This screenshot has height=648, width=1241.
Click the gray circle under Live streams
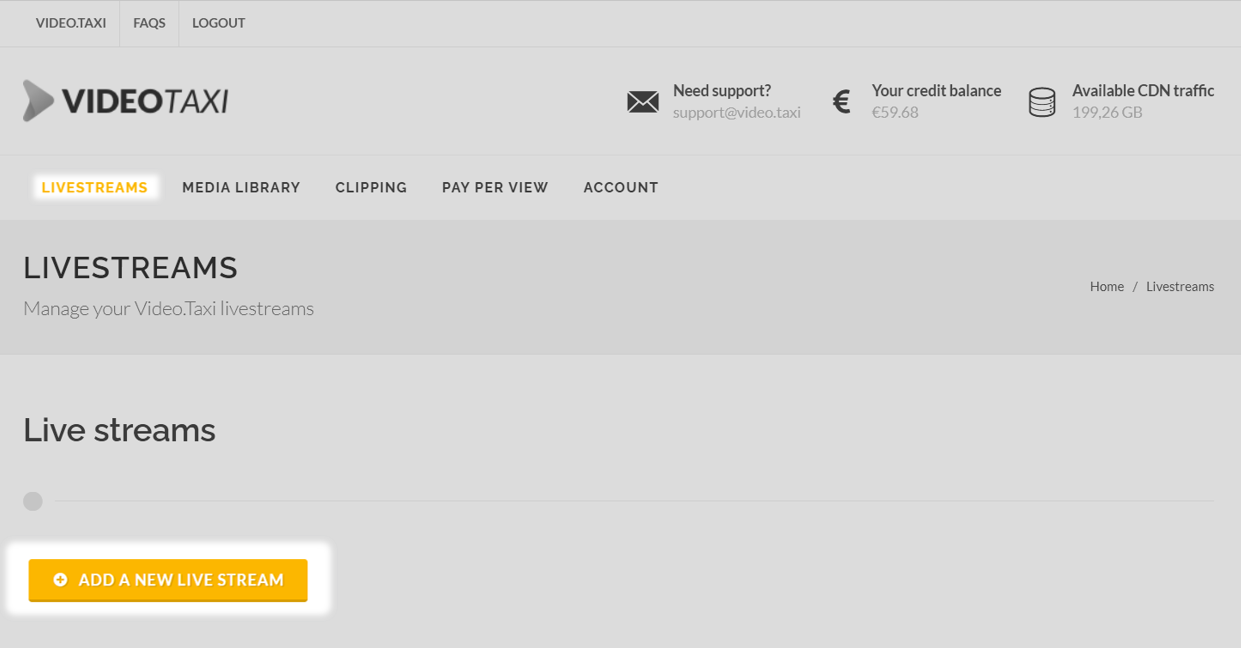tap(33, 501)
